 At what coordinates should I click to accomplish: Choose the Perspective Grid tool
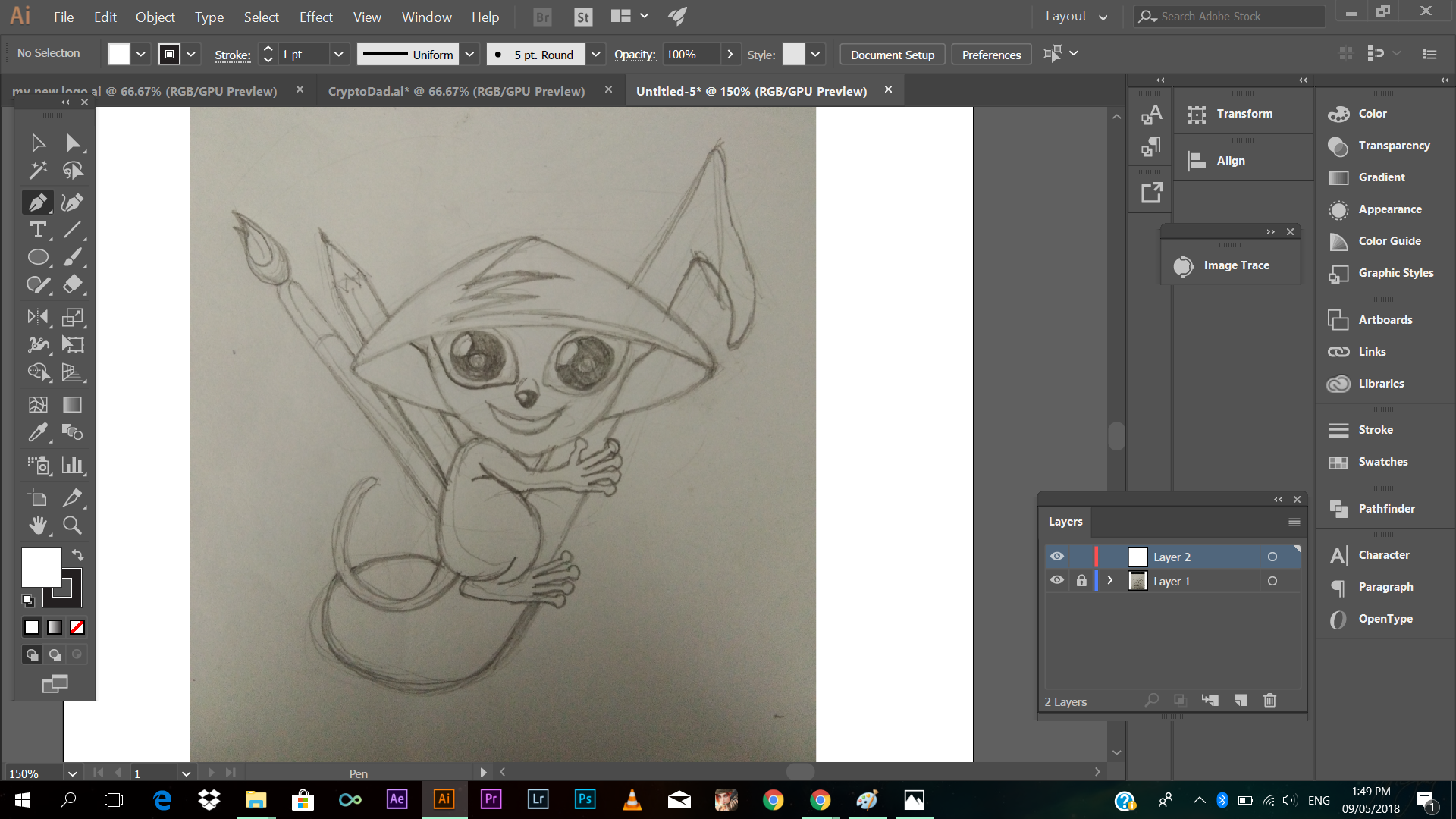73,372
